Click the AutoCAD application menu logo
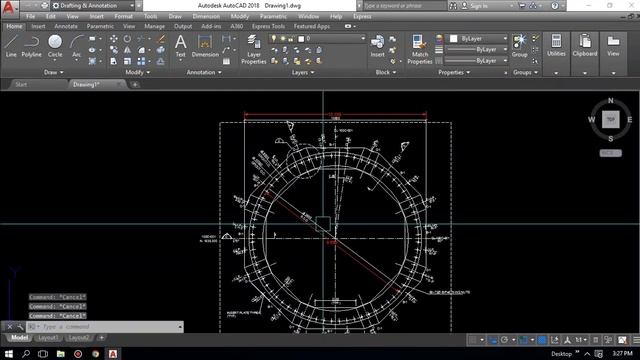Viewport: 640px width, 360px height. coord(9,8)
